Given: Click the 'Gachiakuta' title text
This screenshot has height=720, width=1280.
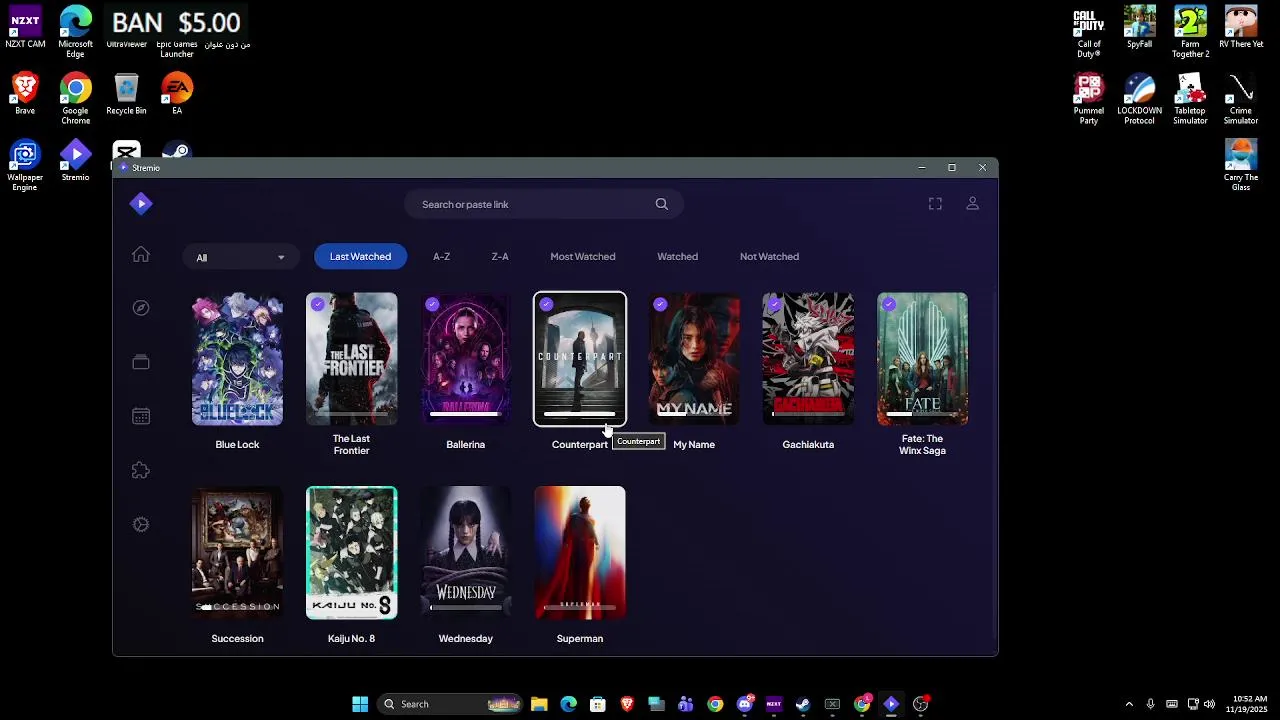Looking at the screenshot, I should (808, 445).
